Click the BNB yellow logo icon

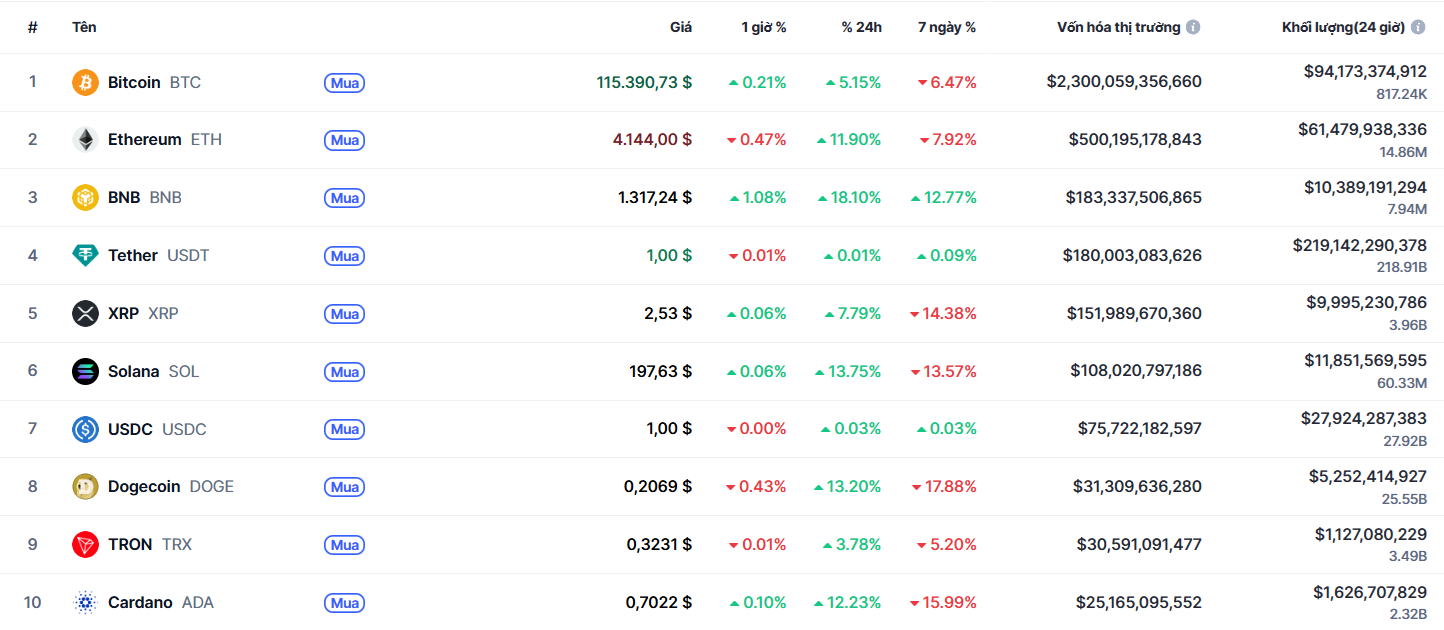[x=86, y=198]
